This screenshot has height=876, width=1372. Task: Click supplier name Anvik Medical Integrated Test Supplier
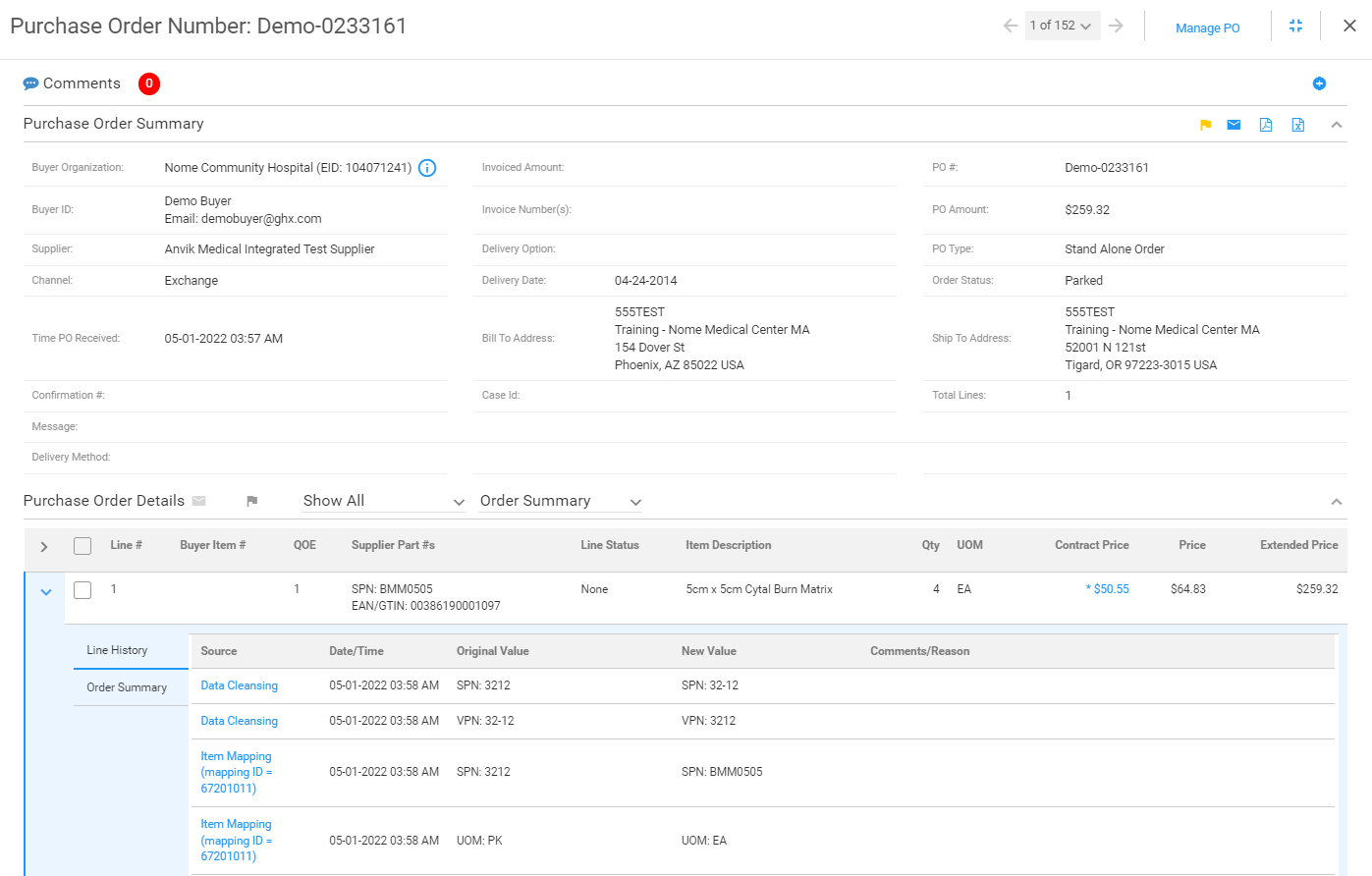coord(269,249)
